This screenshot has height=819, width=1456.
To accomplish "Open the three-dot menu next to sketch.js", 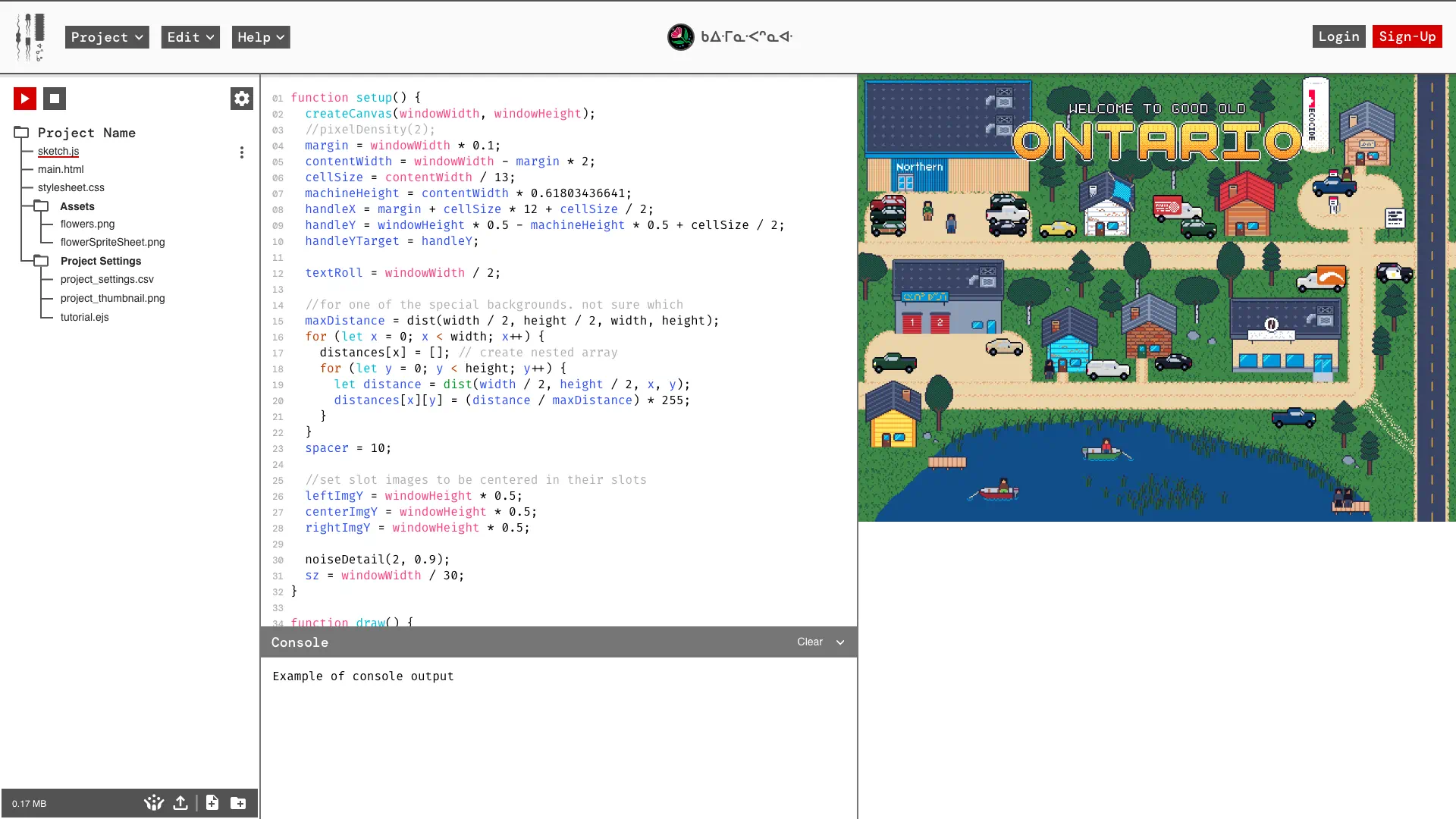I will point(241,152).
